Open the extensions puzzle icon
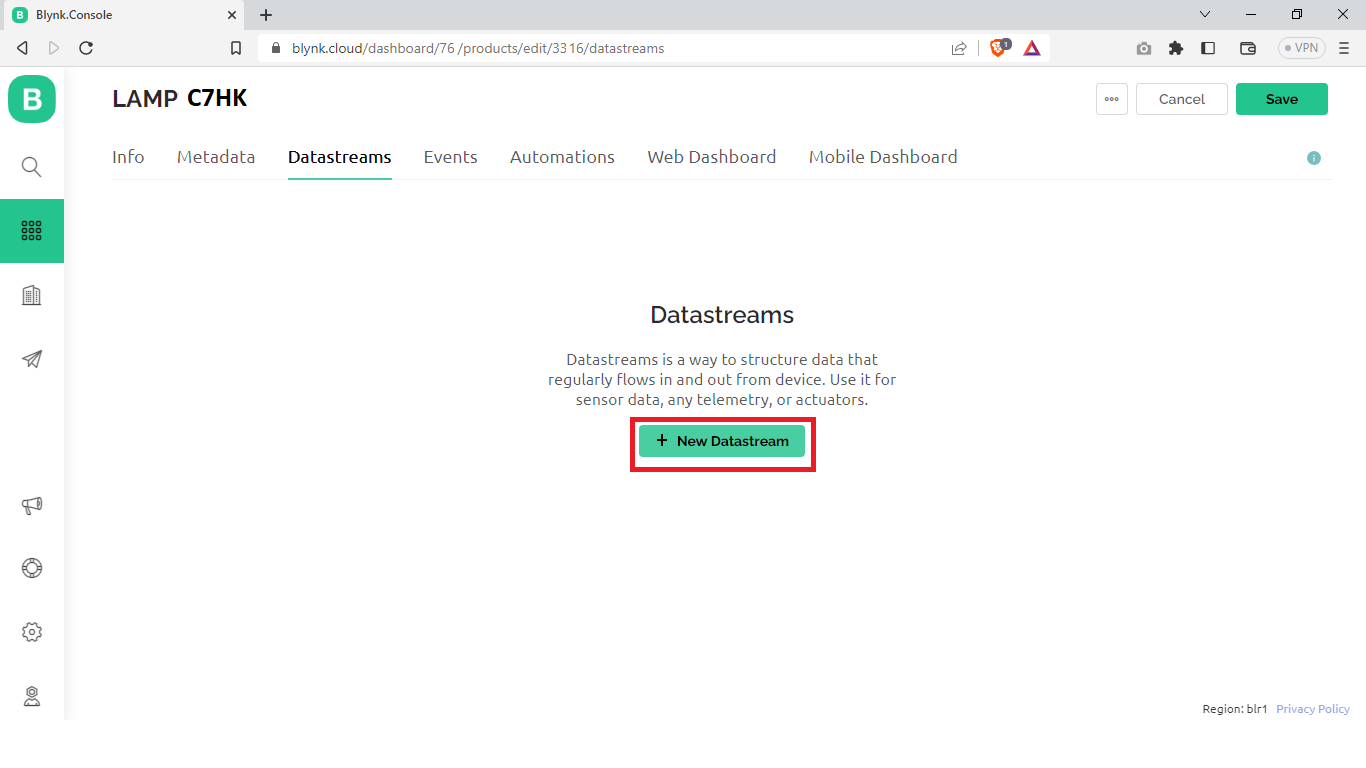This screenshot has width=1366, height=768. click(x=1176, y=48)
